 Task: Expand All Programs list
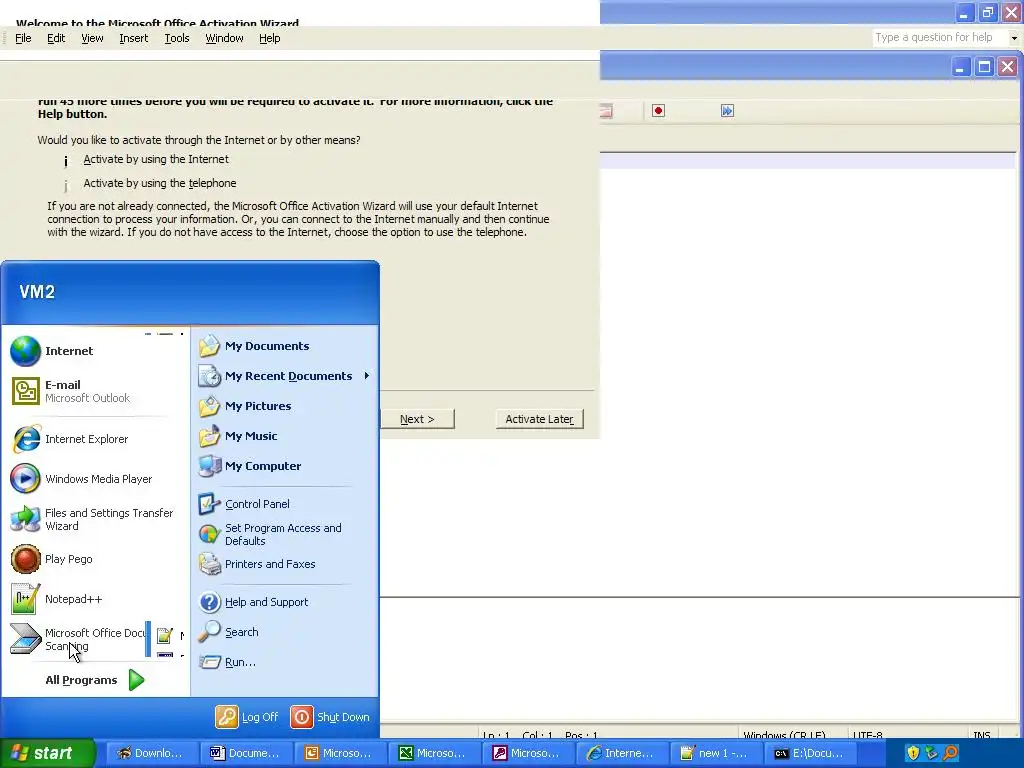tap(95, 680)
